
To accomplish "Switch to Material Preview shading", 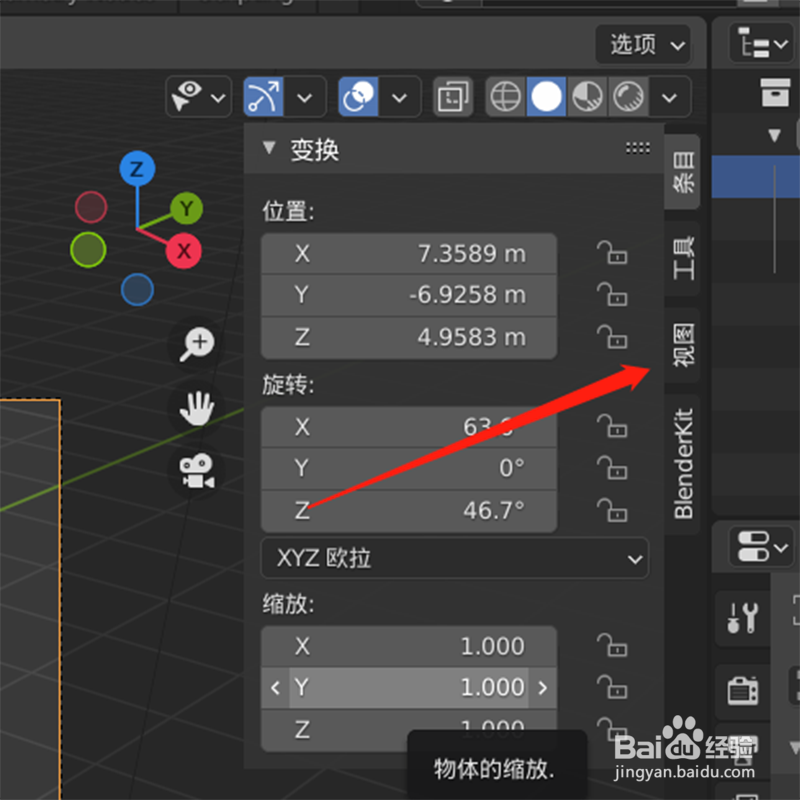I will point(586,96).
